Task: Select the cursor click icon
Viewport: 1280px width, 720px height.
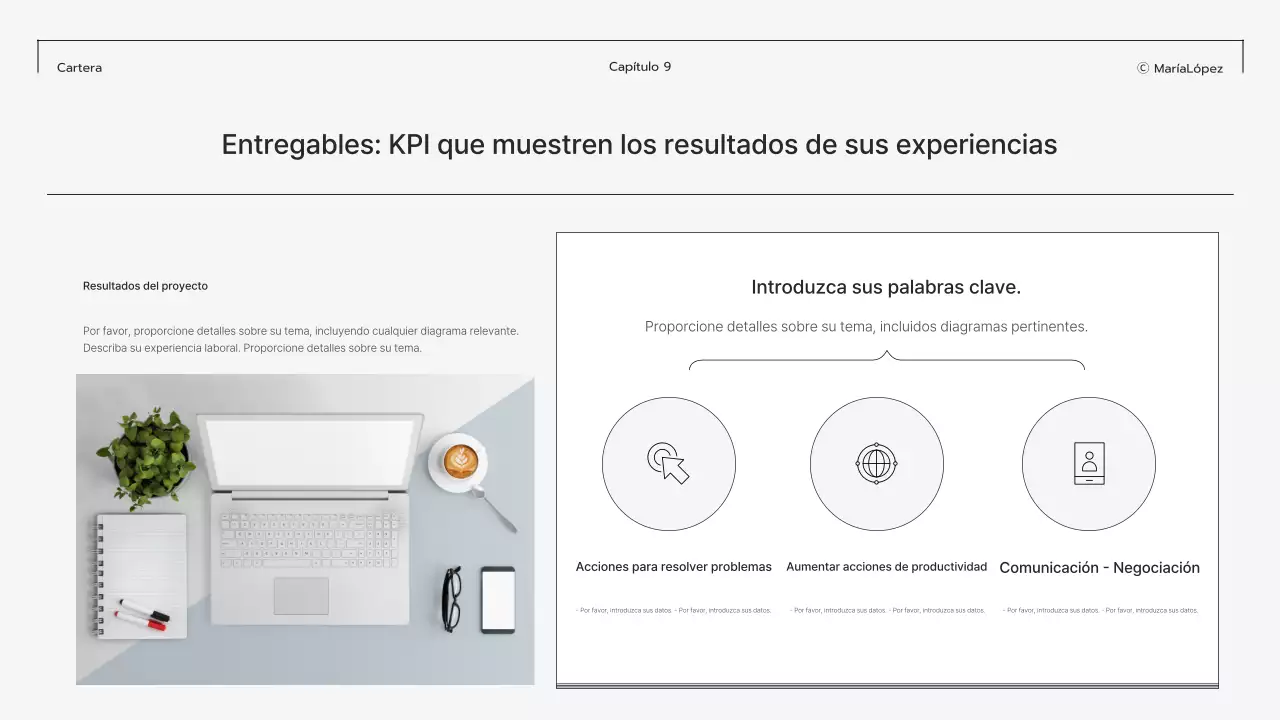Action: (x=669, y=463)
